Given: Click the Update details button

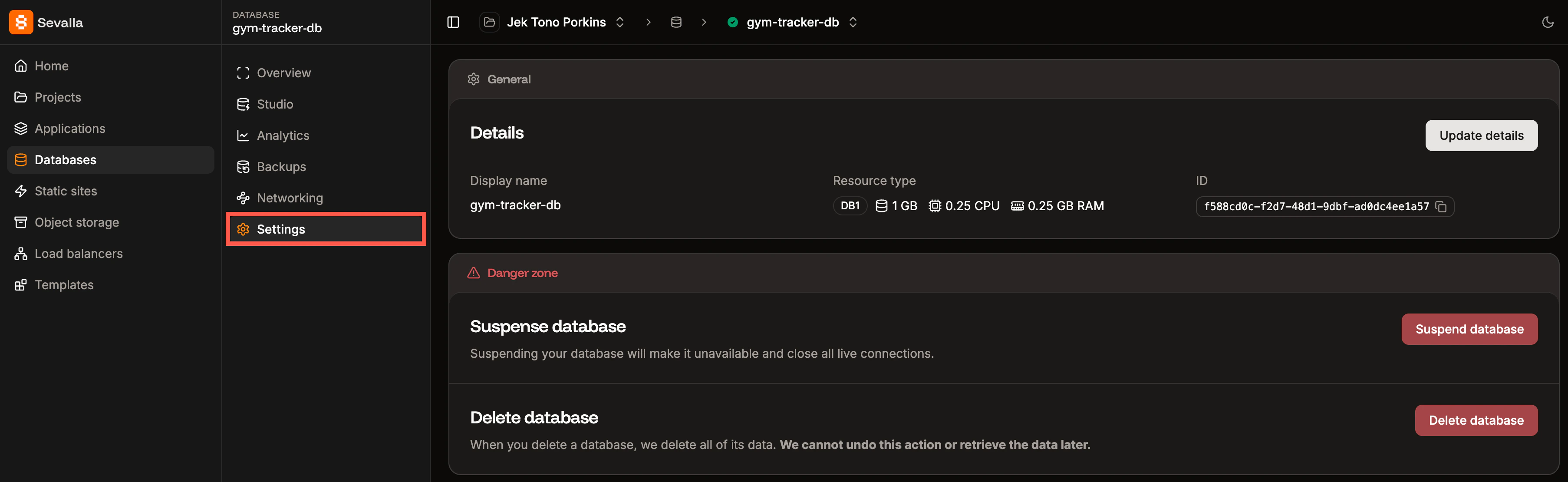Looking at the screenshot, I should [x=1481, y=136].
